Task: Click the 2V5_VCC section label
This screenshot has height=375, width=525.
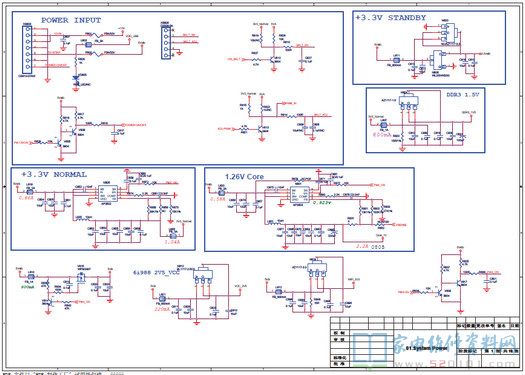Action: coord(156,273)
